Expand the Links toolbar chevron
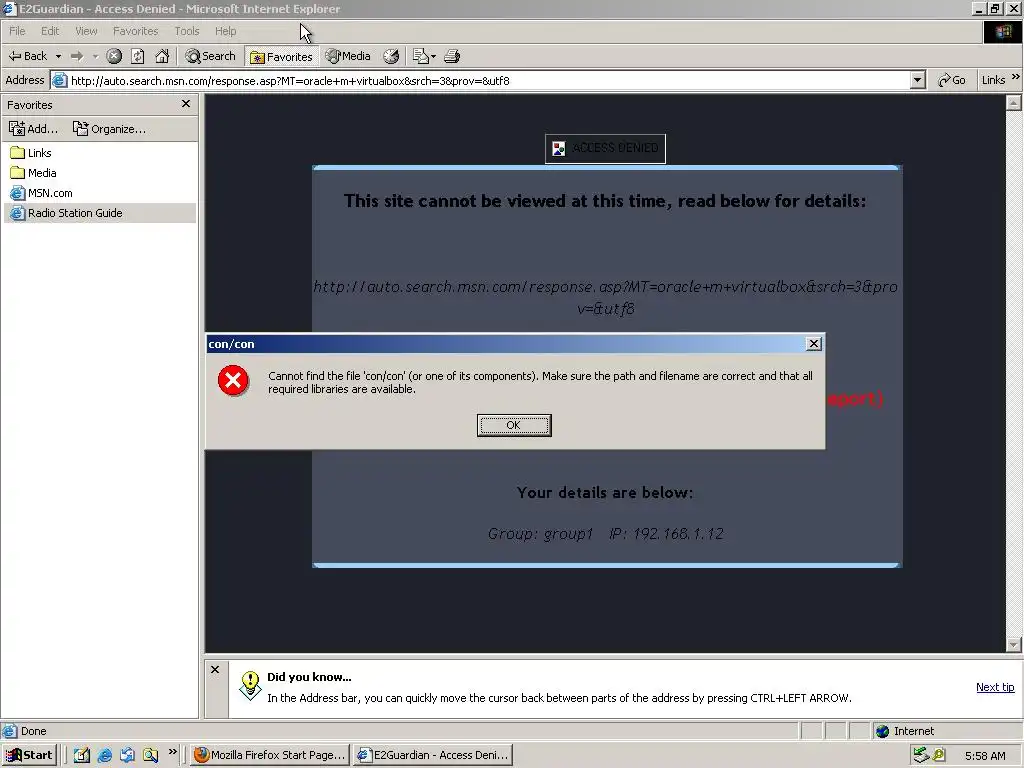1024x768 pixels. click(x=1016, y=78)
